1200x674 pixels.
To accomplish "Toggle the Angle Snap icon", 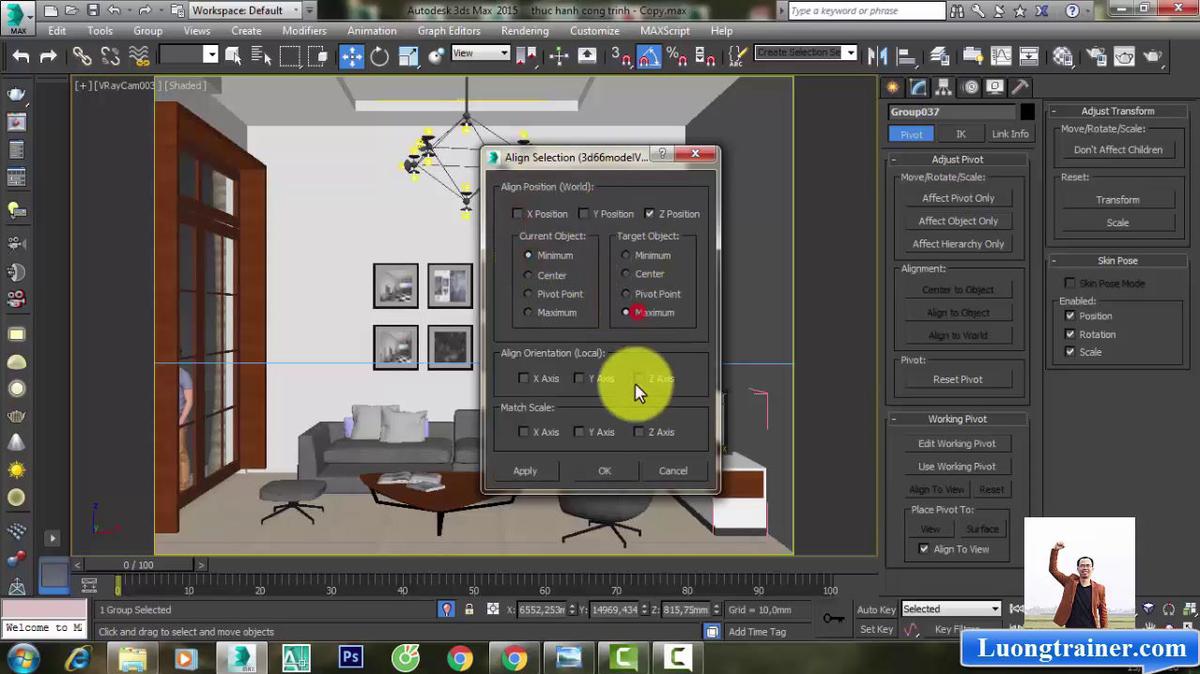I will (x=649, y=56).
